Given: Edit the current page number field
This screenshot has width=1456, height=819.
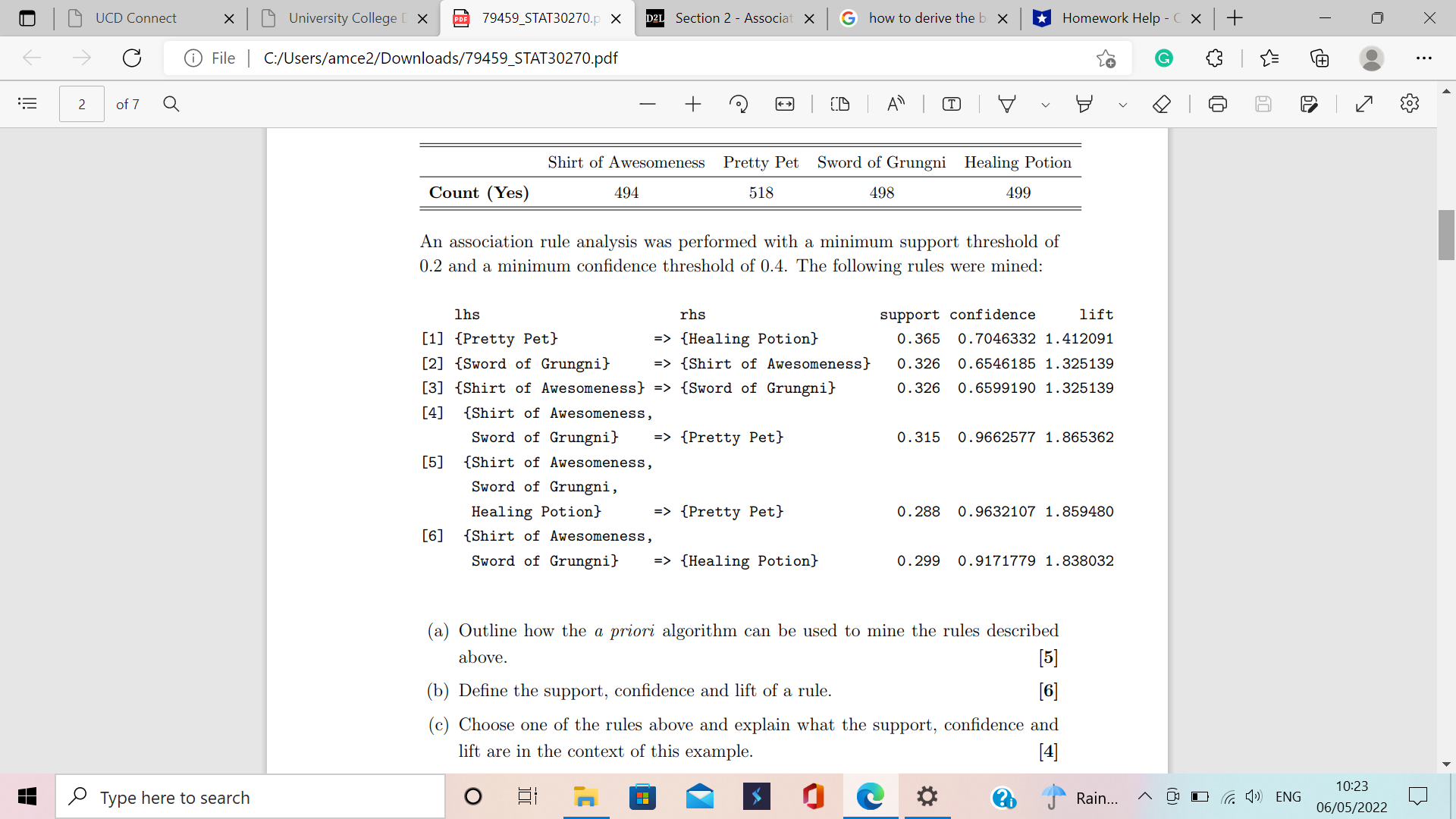Looking at the screenshot, I should (81, 104).
